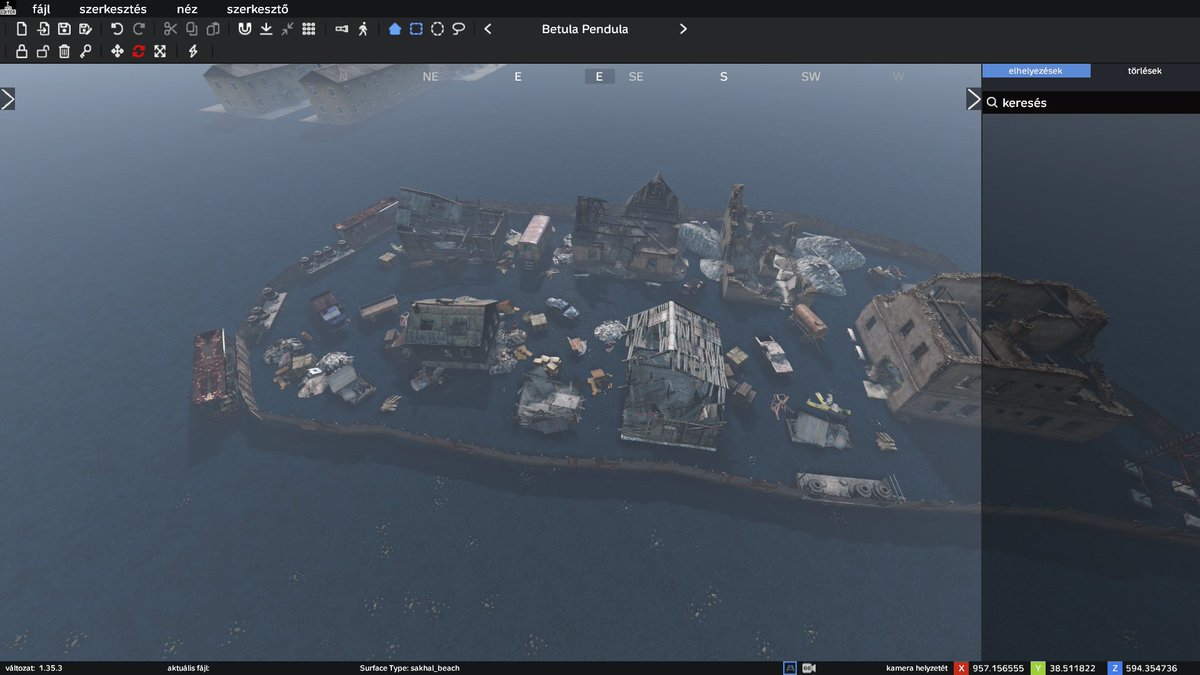Redo the last undone action
This screenshot has height=675, width=1200.
[139, 29]
